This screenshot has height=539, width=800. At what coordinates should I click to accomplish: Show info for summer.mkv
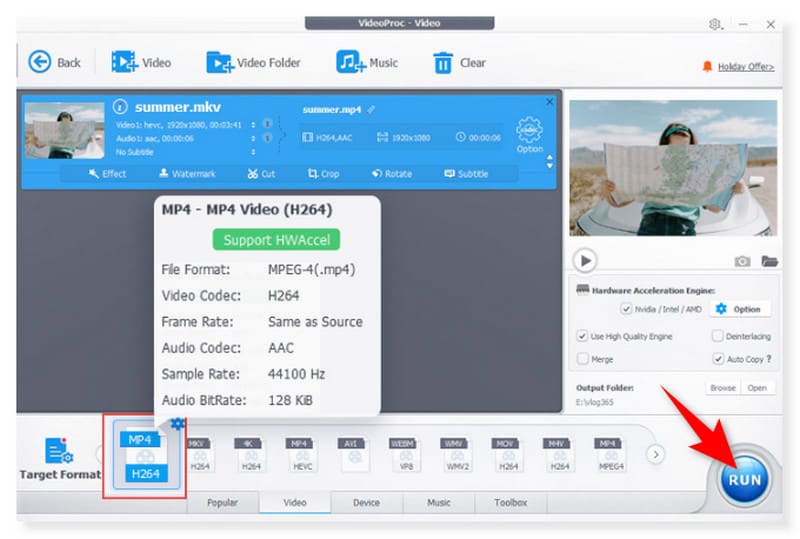coord(120,107)
